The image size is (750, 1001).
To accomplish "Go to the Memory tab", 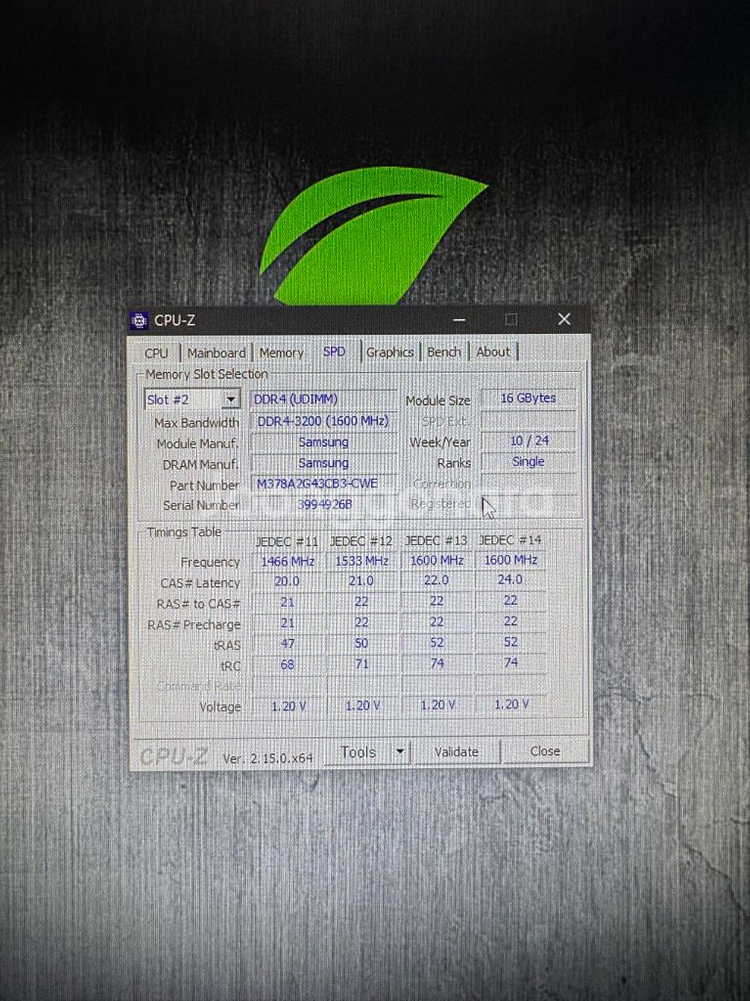I will [x=281, y=353].
